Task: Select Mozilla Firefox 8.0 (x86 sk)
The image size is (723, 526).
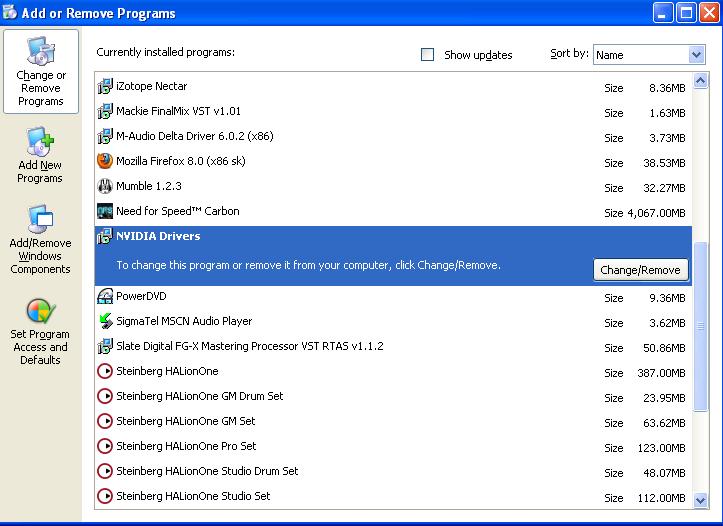Action: point(393,161)
